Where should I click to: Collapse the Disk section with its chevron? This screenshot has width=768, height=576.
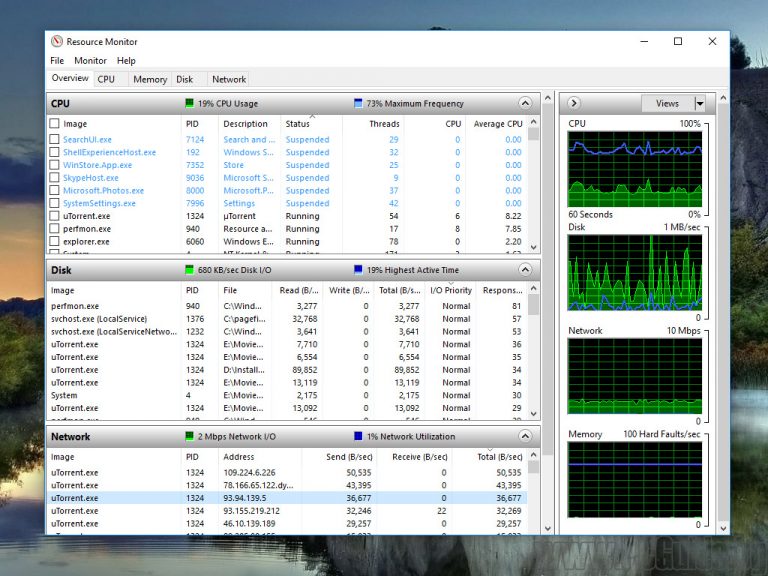525,270
